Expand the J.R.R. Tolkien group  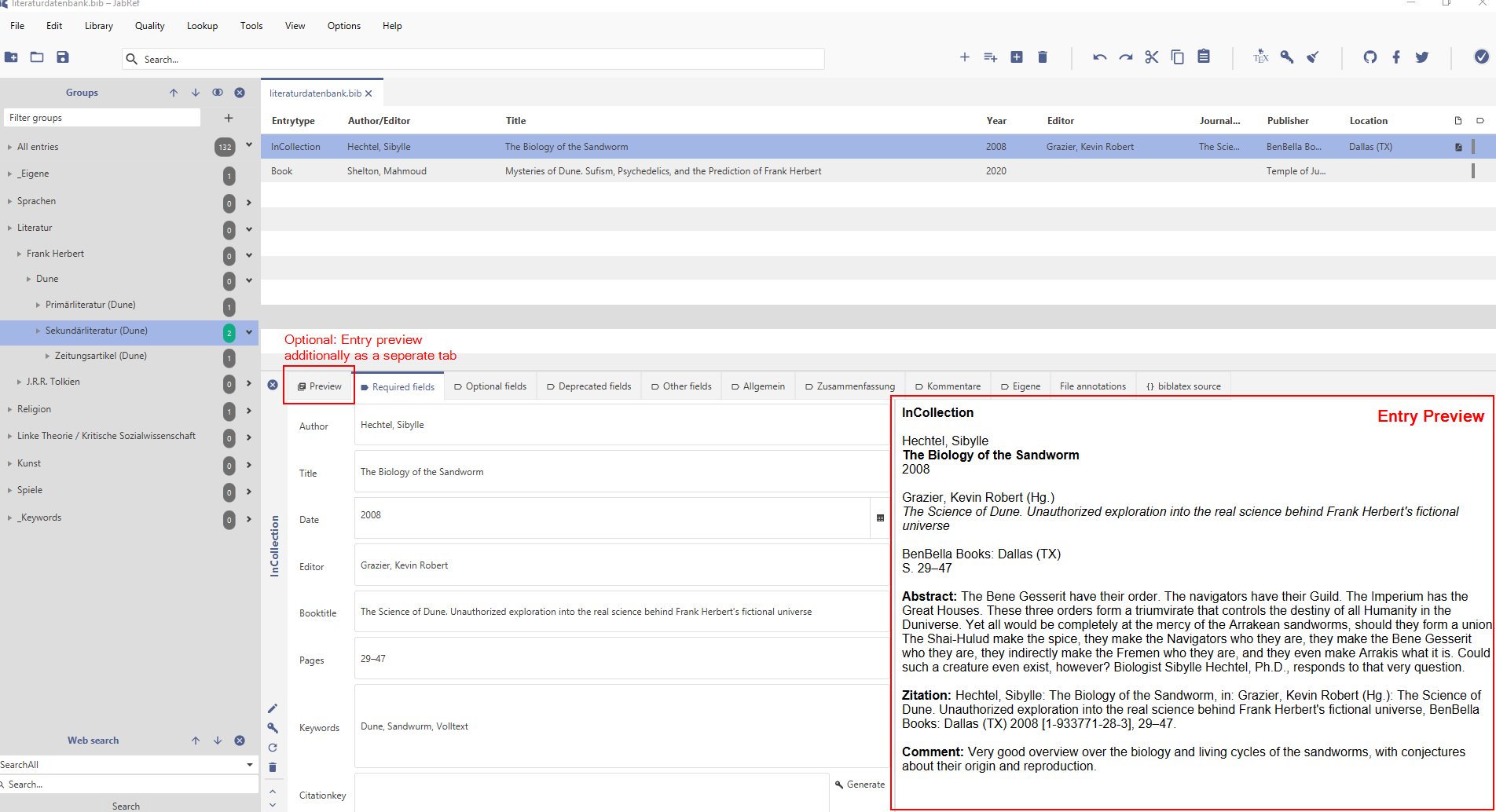(x=19, y=382)
